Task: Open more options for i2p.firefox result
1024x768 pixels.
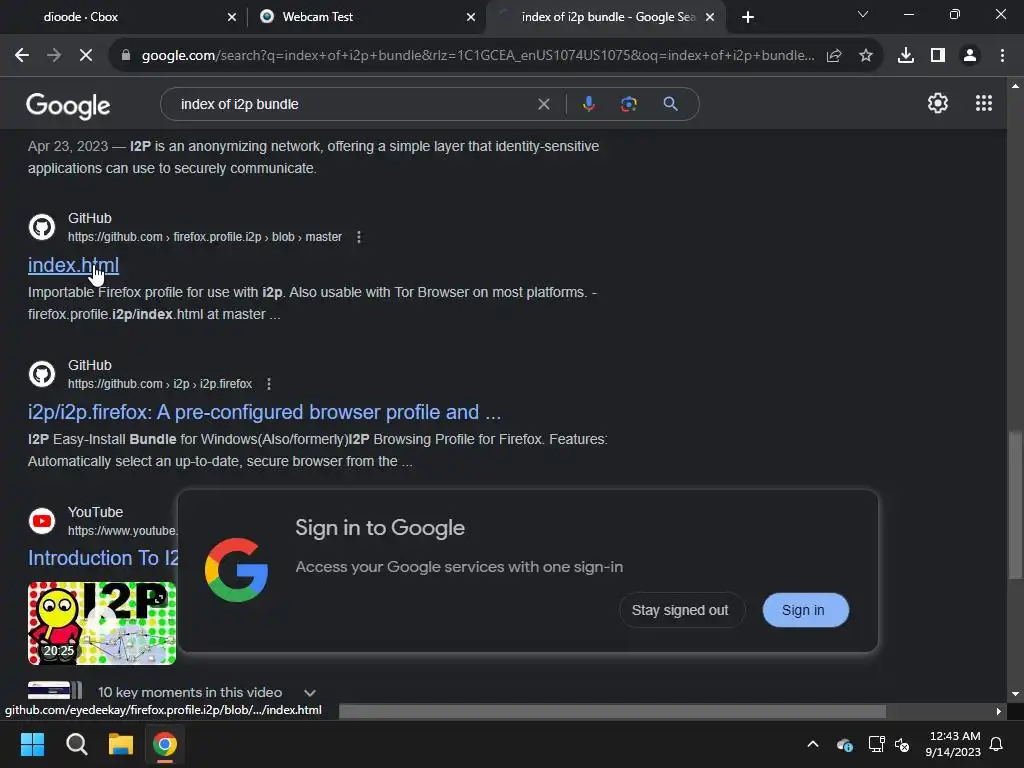Action: [268, 384]
